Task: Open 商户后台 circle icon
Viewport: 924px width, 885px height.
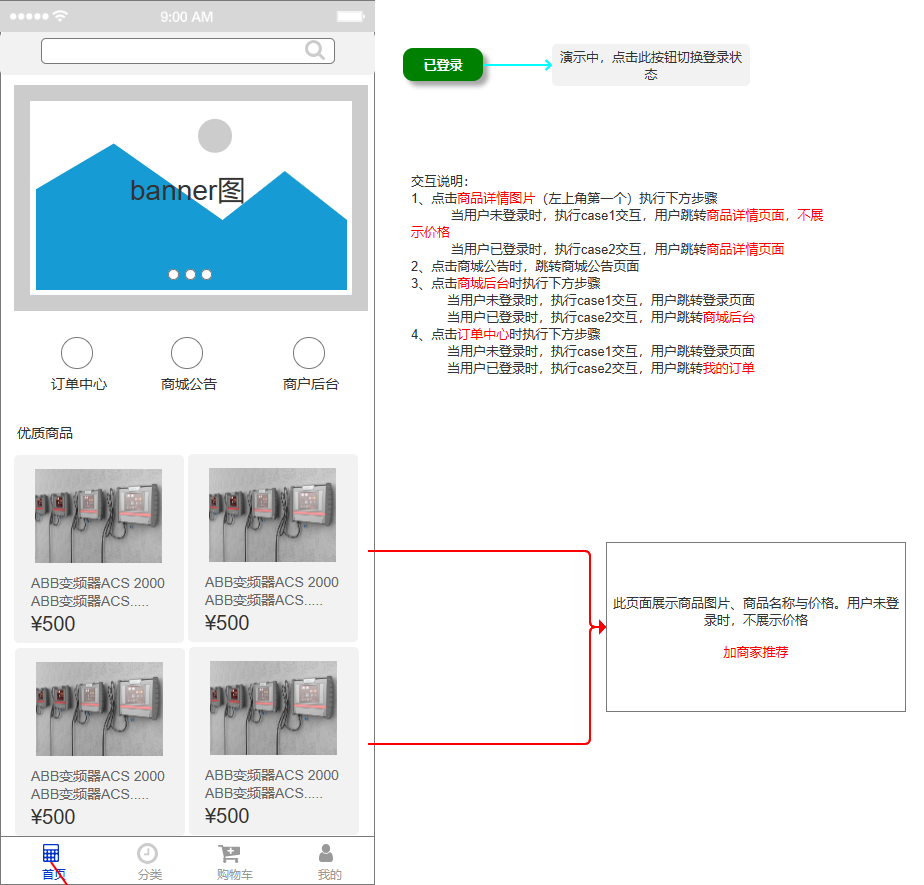Action: (x=309, y=353)
